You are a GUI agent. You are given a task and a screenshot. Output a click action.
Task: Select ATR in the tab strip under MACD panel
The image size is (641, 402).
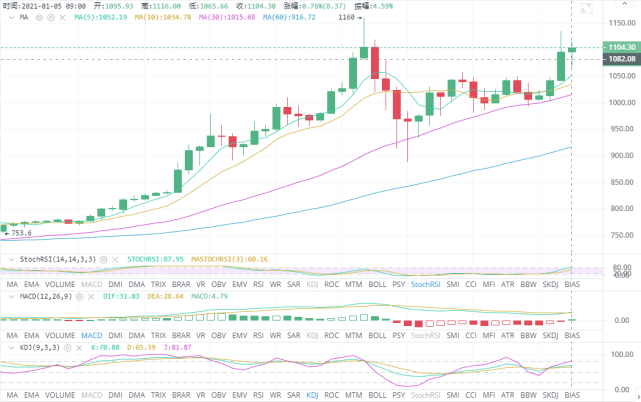pyautogui.click(x=508, y=335)
